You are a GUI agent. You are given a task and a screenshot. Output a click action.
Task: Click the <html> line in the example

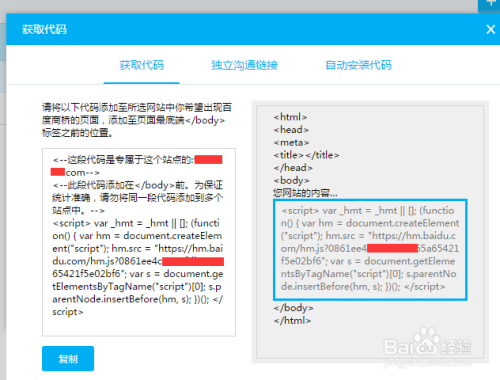pyautogui.click(x=290, y=117)
